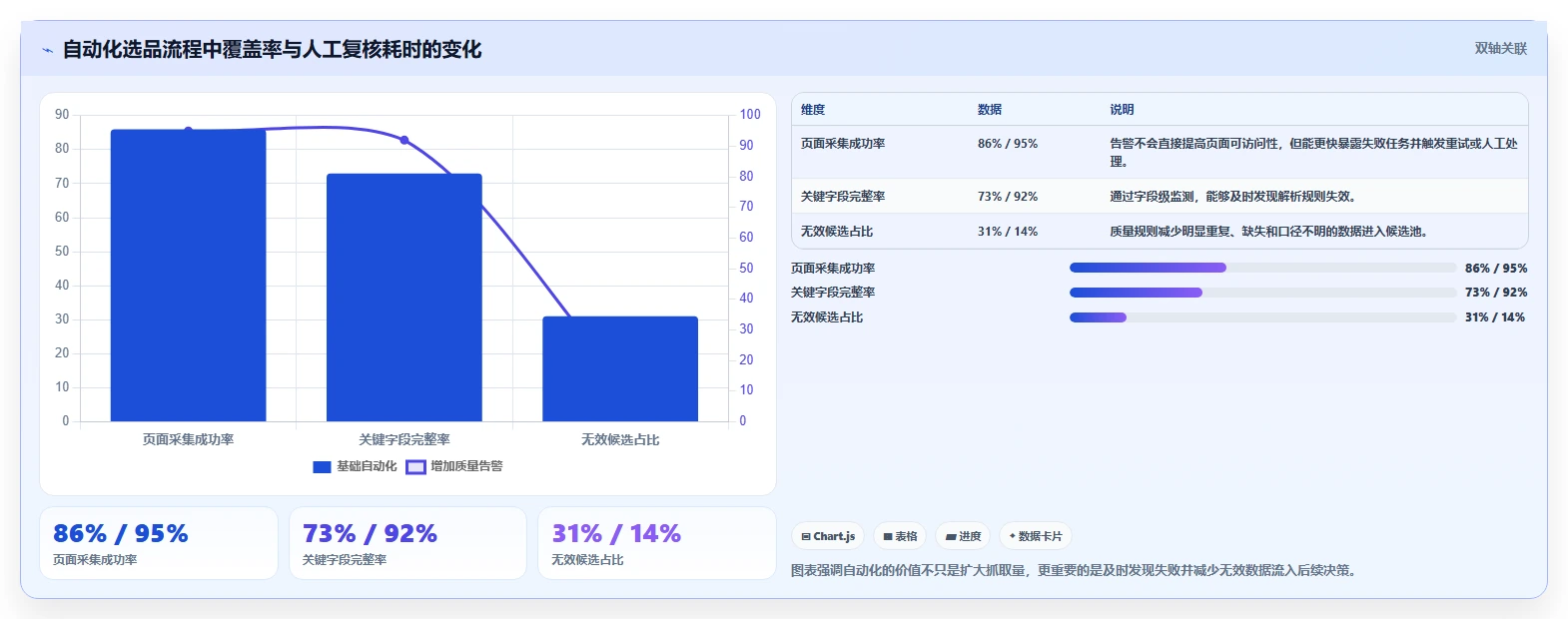
Task: Click the 页面采集成功率 bar in the chart
Action: [x=188, y=276]
